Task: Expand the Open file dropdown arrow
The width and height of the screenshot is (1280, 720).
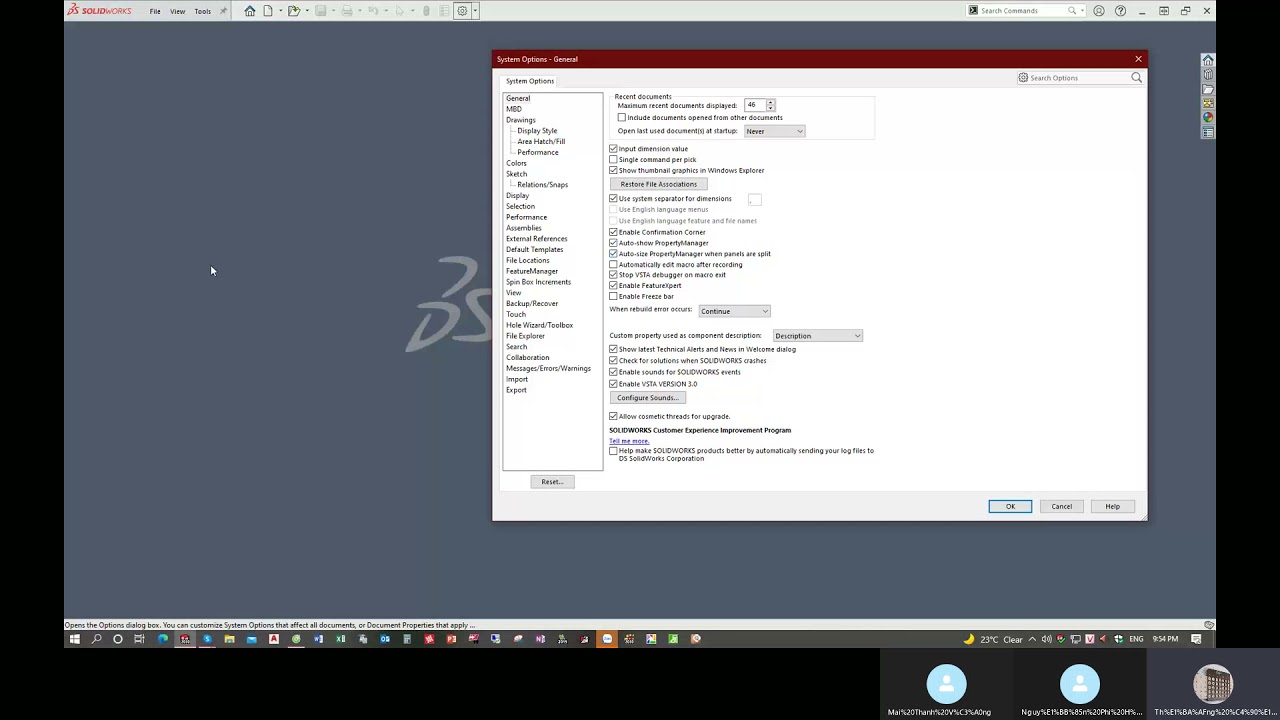Action: (x=306, y=11)
